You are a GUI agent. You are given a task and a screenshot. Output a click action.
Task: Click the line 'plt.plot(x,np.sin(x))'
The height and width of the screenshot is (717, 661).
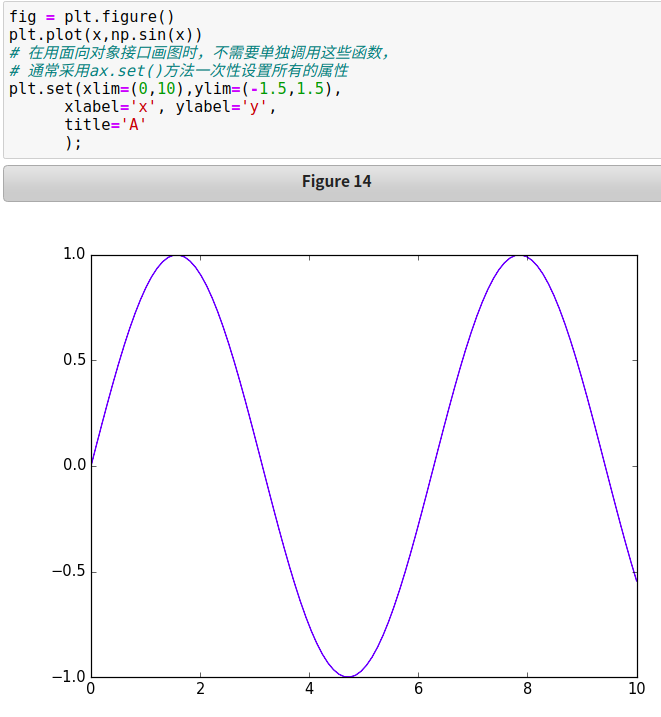click(106, 35)
